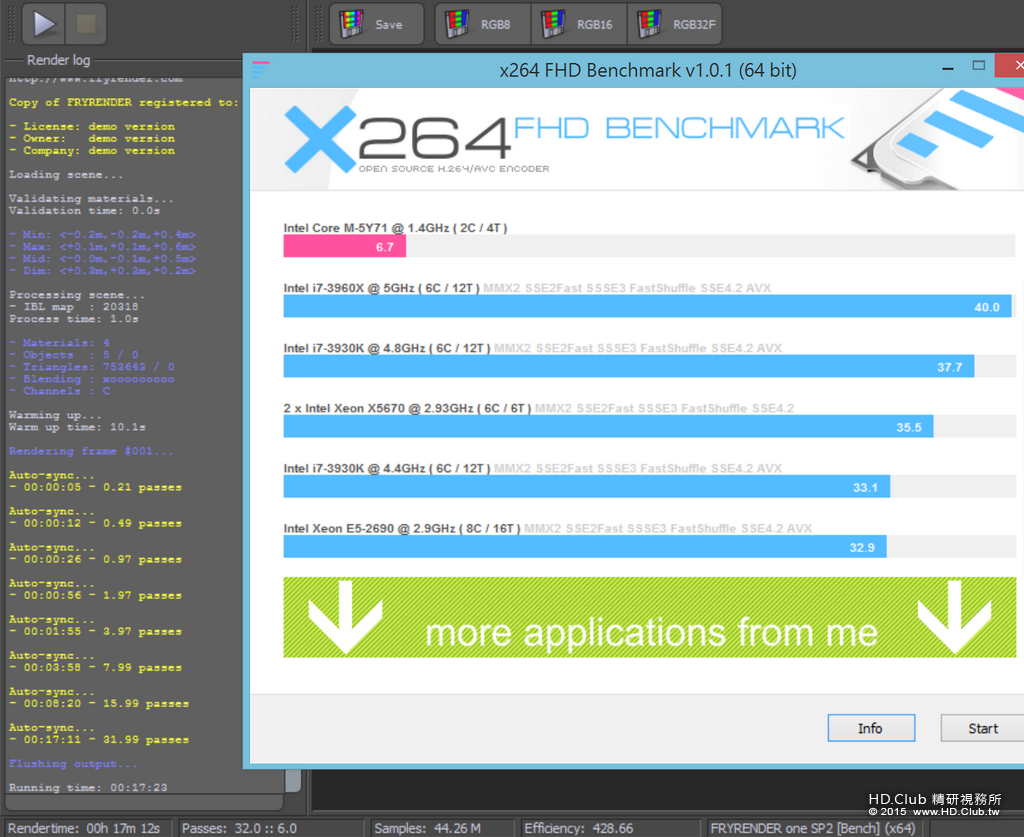Switch output to RGB32F format
Screen dimensions: 1024x837
pyautogui.click(x=675, y=24)
